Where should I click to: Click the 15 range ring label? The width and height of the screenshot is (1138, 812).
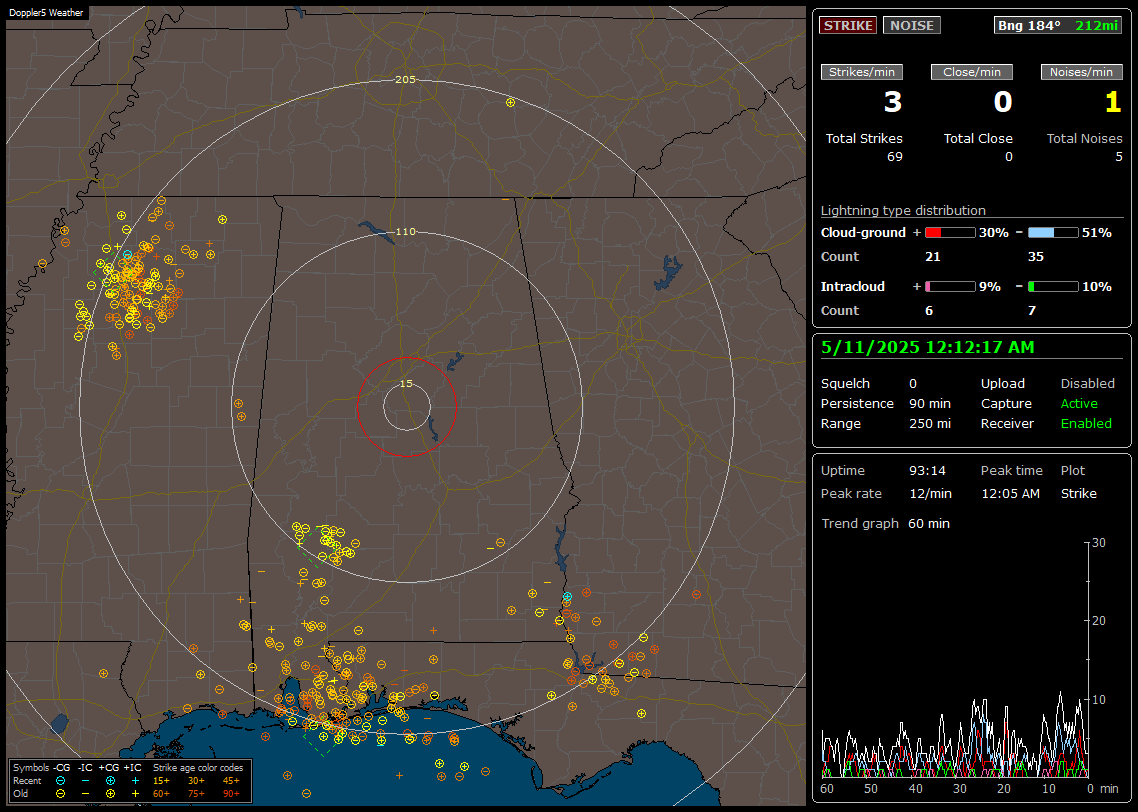(x=406, y=384)
